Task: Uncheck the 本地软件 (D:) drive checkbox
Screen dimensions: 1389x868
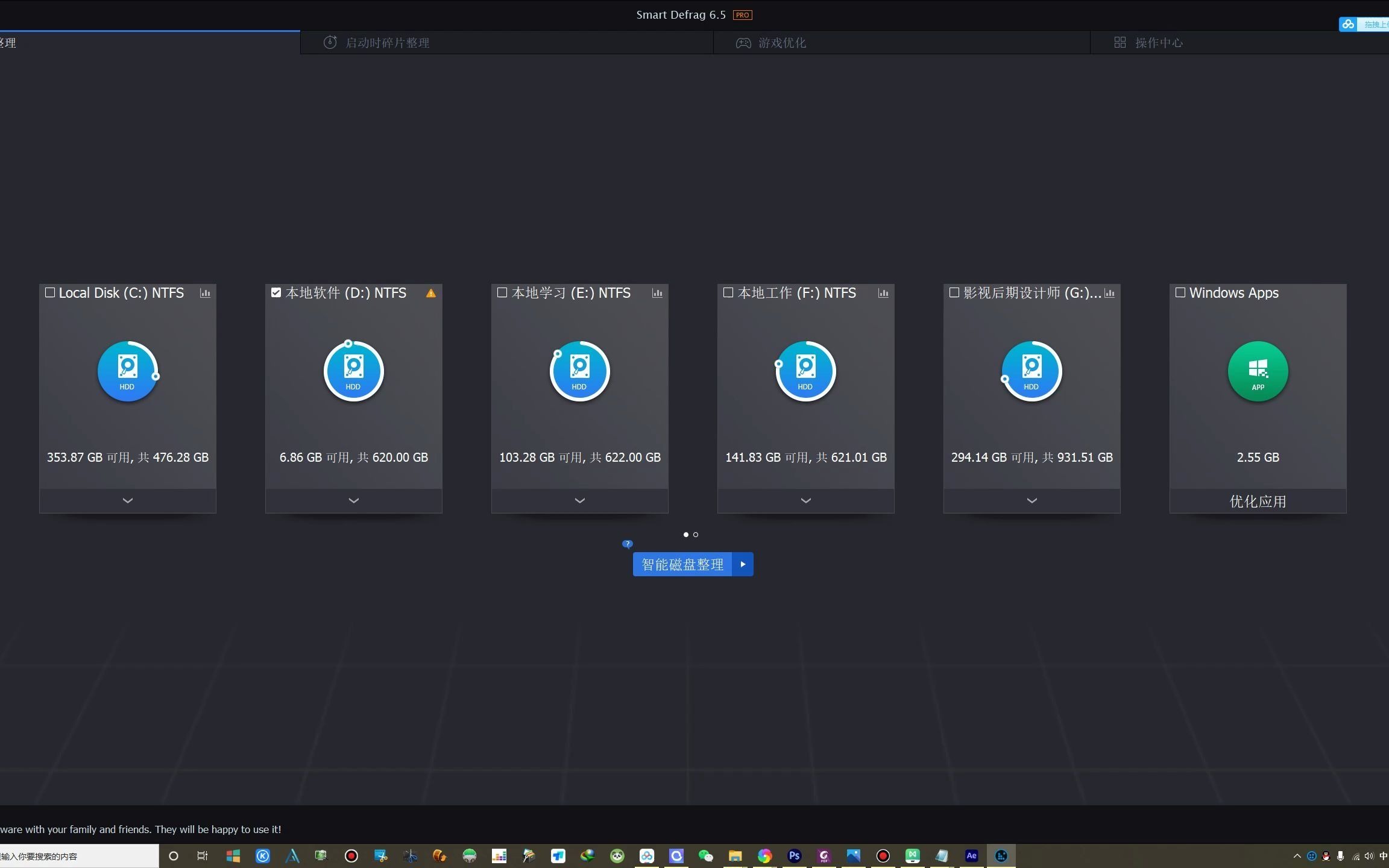Action: (276, 292)
